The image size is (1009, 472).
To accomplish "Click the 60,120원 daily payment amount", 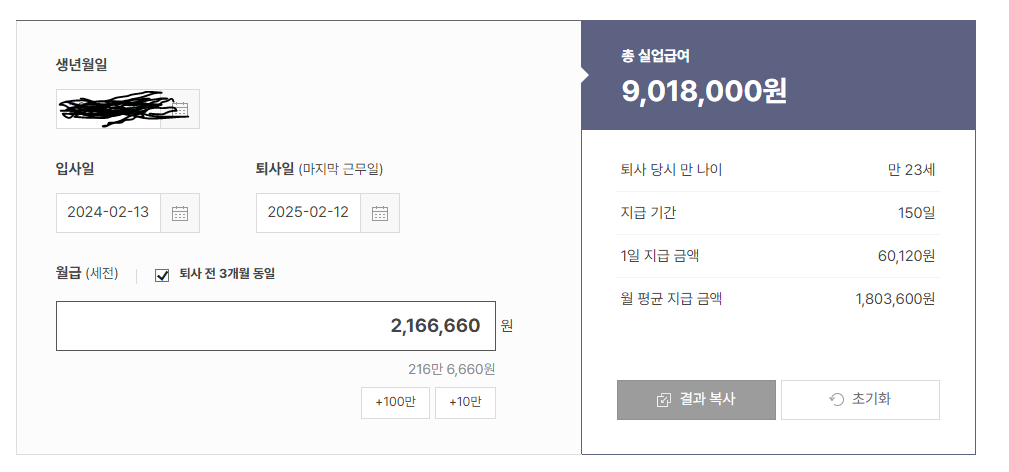I will tap(906, 256).
